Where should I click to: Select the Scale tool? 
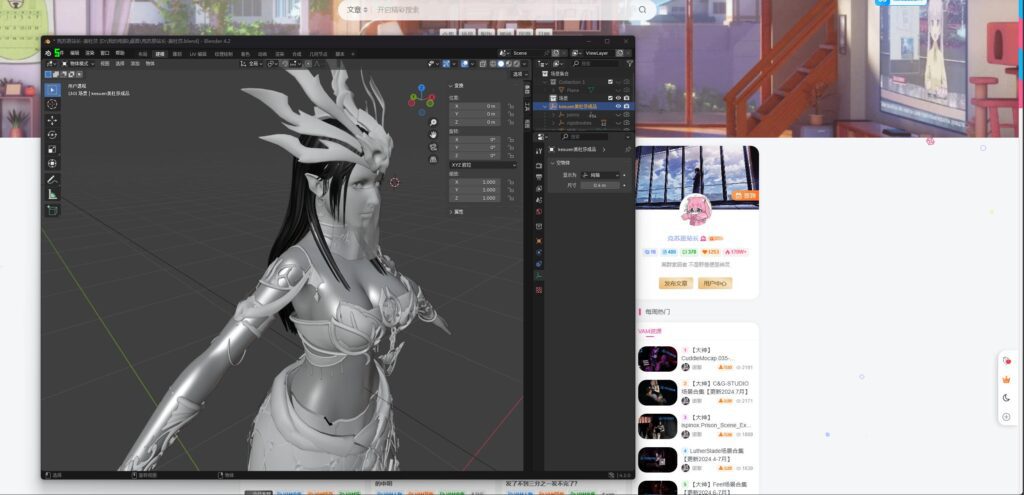[52, 149]
